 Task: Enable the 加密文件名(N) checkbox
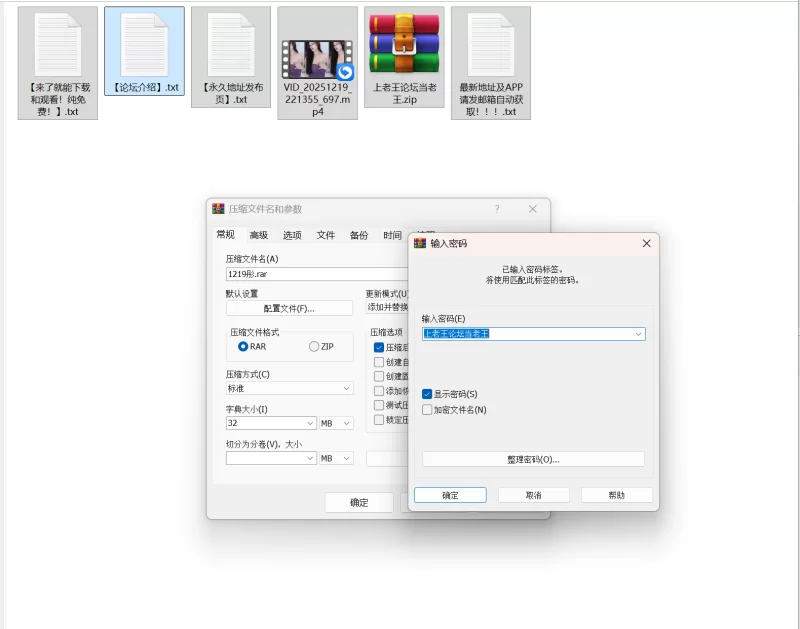pyautogui.click(x=427, y=410)
